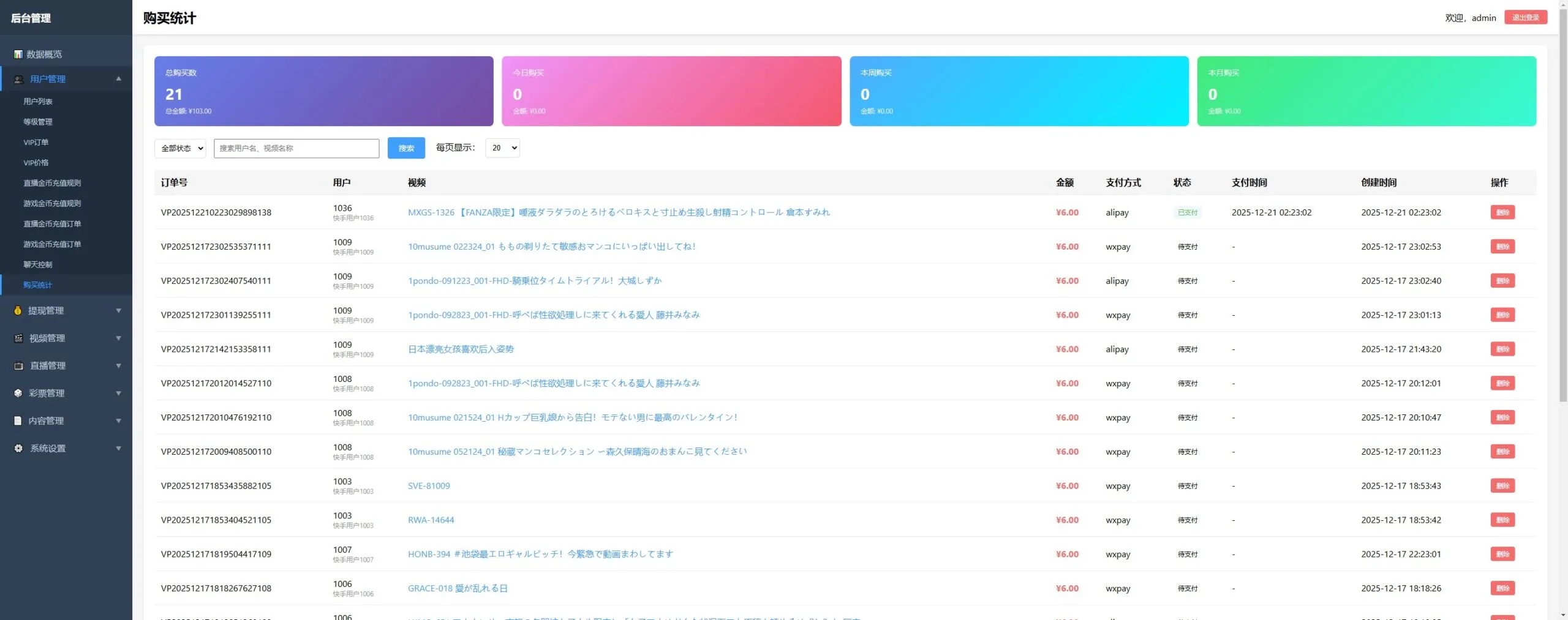Click the 内容管理 document icon
The height and width of the screenshot is (620, 1568).
coord(18,420)
